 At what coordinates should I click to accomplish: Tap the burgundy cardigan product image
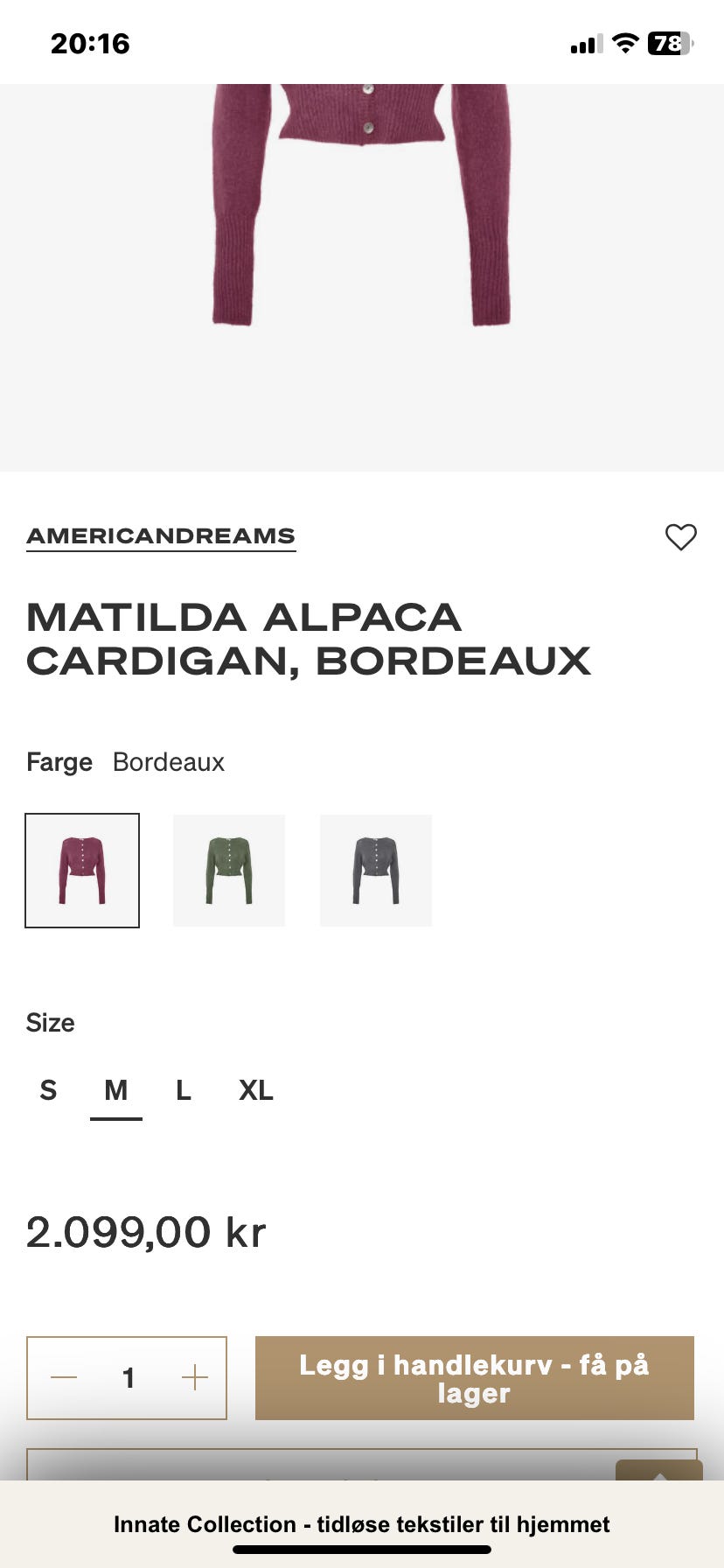[362, 206]
